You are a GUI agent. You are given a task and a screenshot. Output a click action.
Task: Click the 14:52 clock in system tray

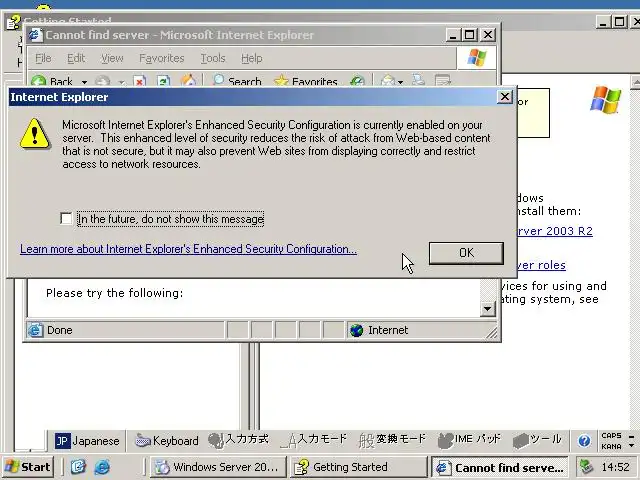(x=616, y=467)
